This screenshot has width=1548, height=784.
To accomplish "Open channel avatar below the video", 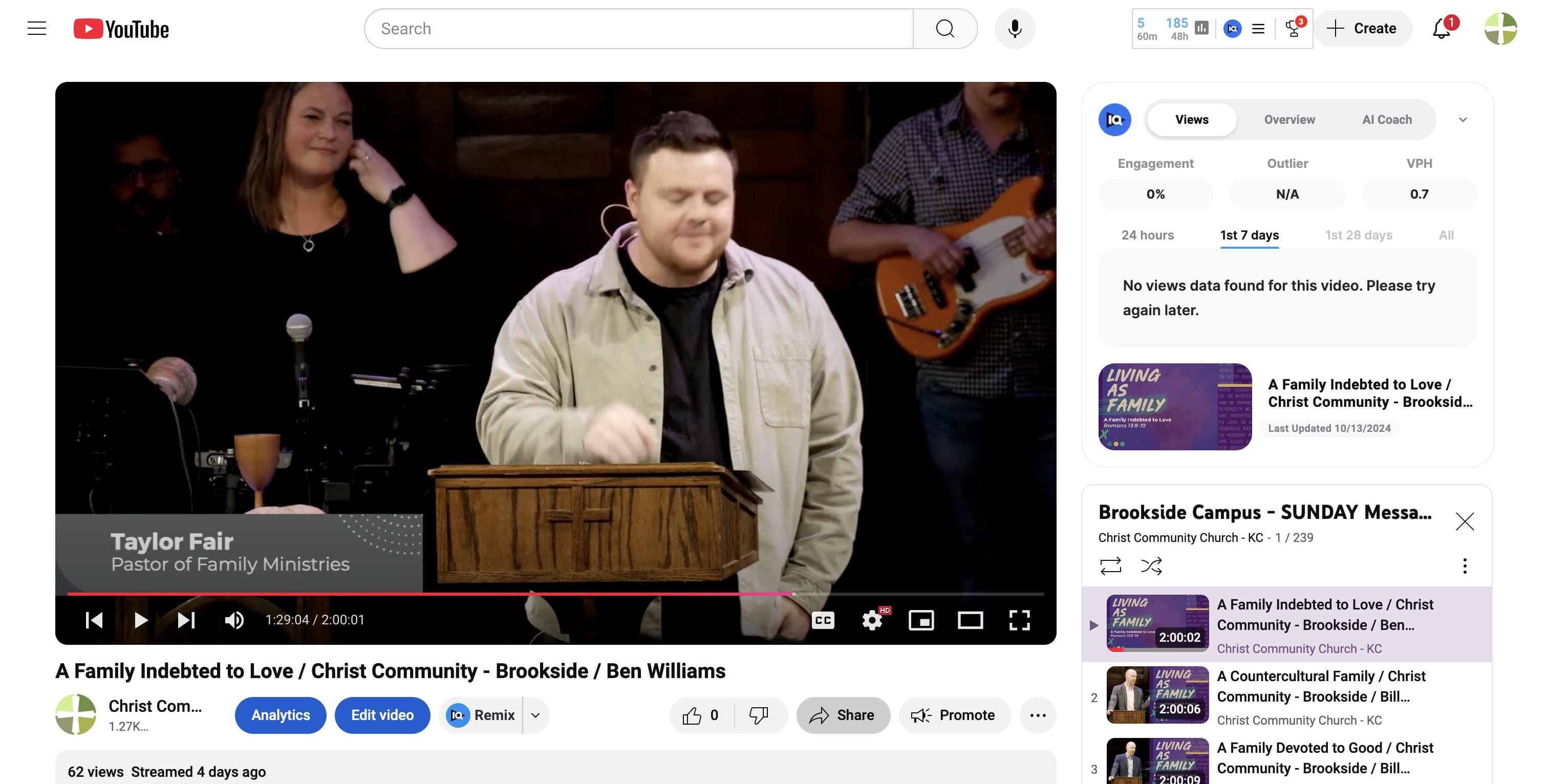I will (76, 714).
